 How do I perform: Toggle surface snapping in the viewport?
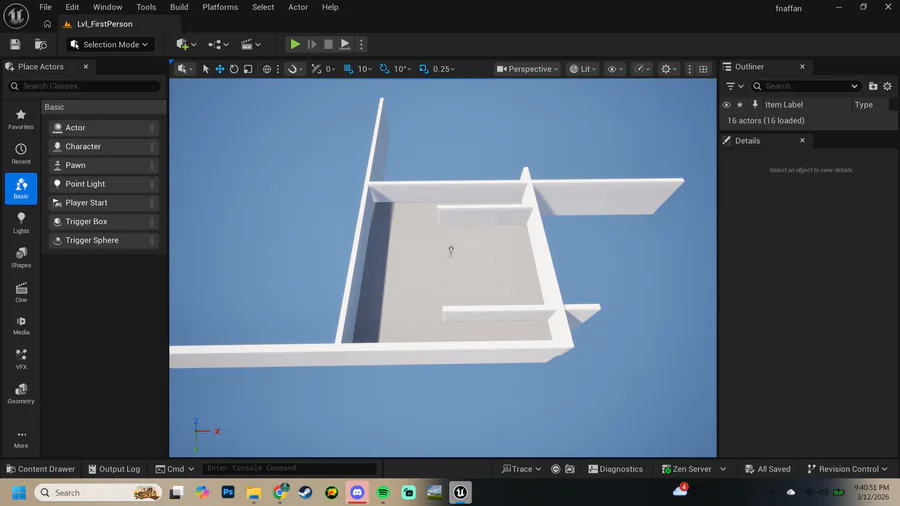click(x=294, y=69)
